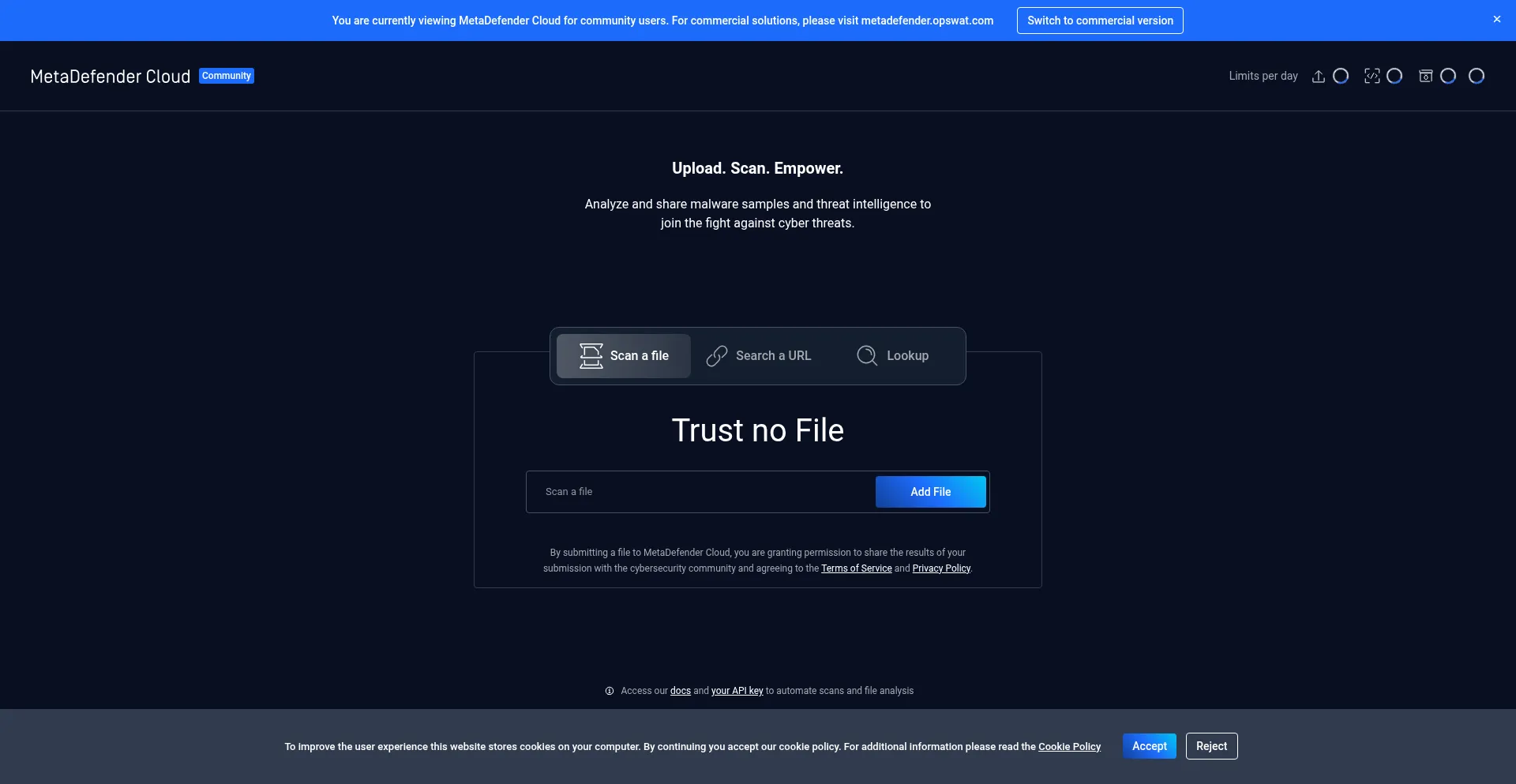
Task: Click the code-scan API limit icon
Action: pyautogui.click(x=1372, y=77)
